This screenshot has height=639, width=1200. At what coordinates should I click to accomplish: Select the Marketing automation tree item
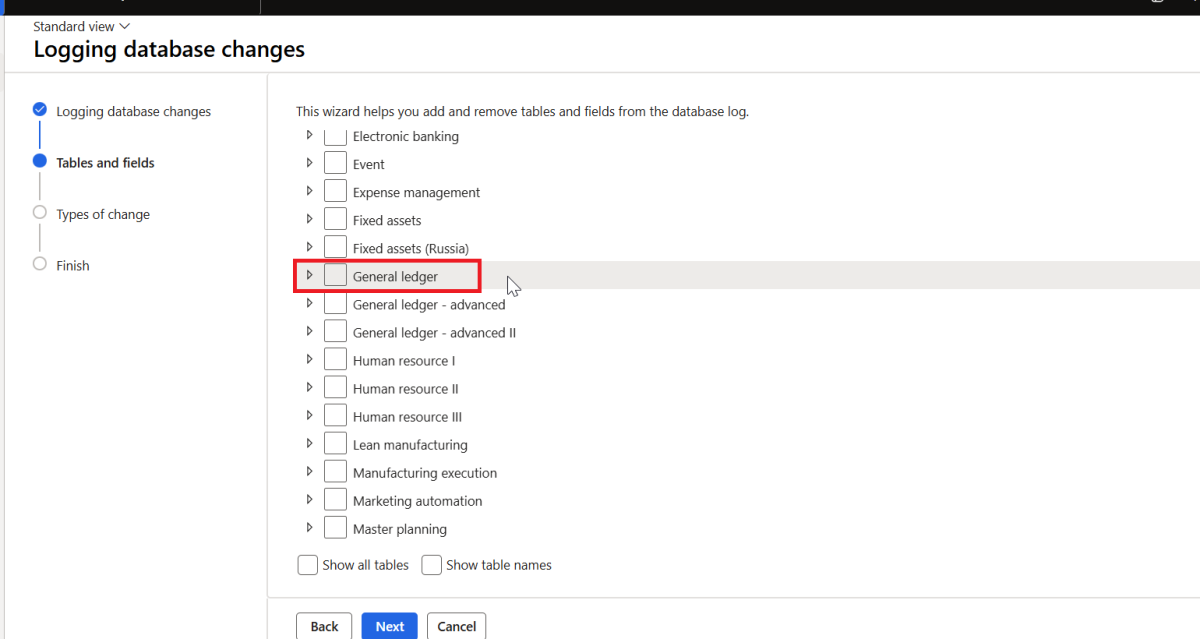point(417,501)
